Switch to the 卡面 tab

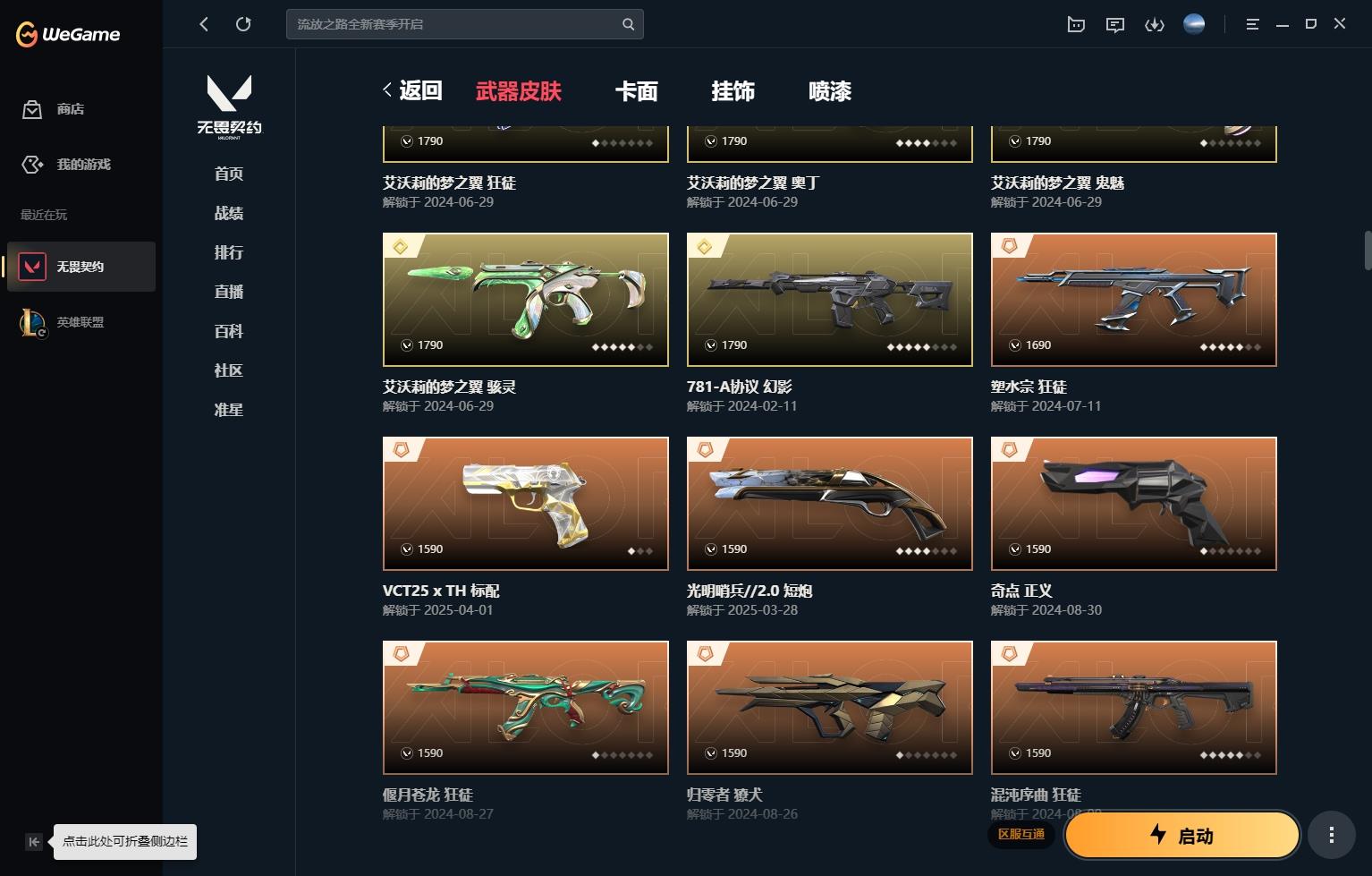(x=637, y=90)
